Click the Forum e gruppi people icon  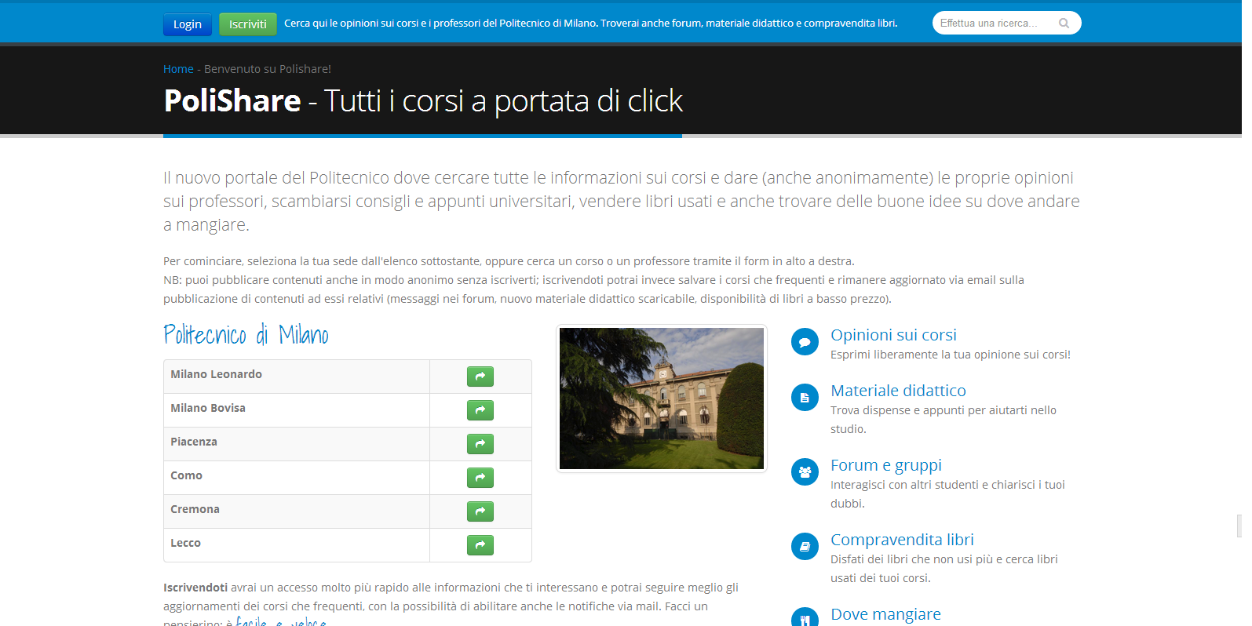click(805, 472)
